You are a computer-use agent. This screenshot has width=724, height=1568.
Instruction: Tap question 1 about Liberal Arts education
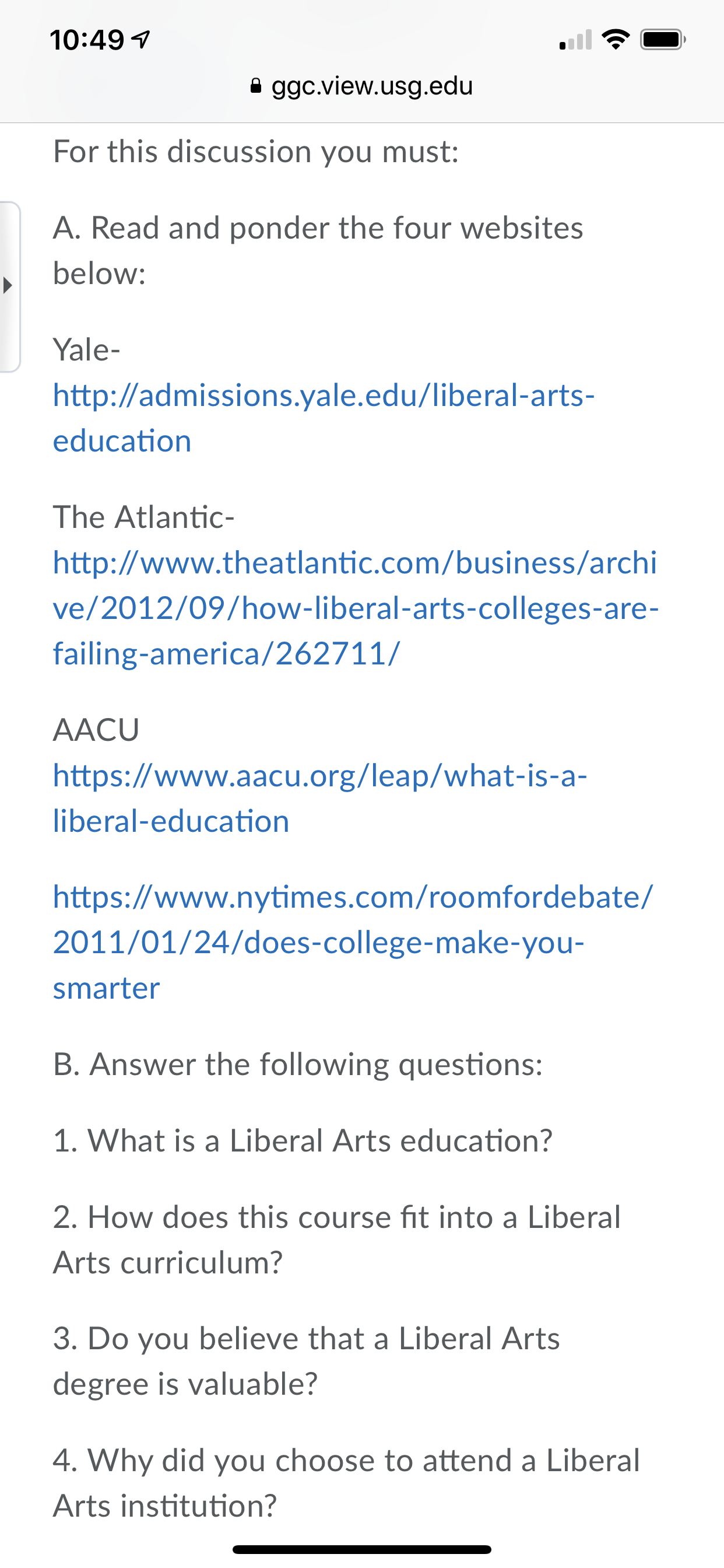click(x=303, y=1140)
